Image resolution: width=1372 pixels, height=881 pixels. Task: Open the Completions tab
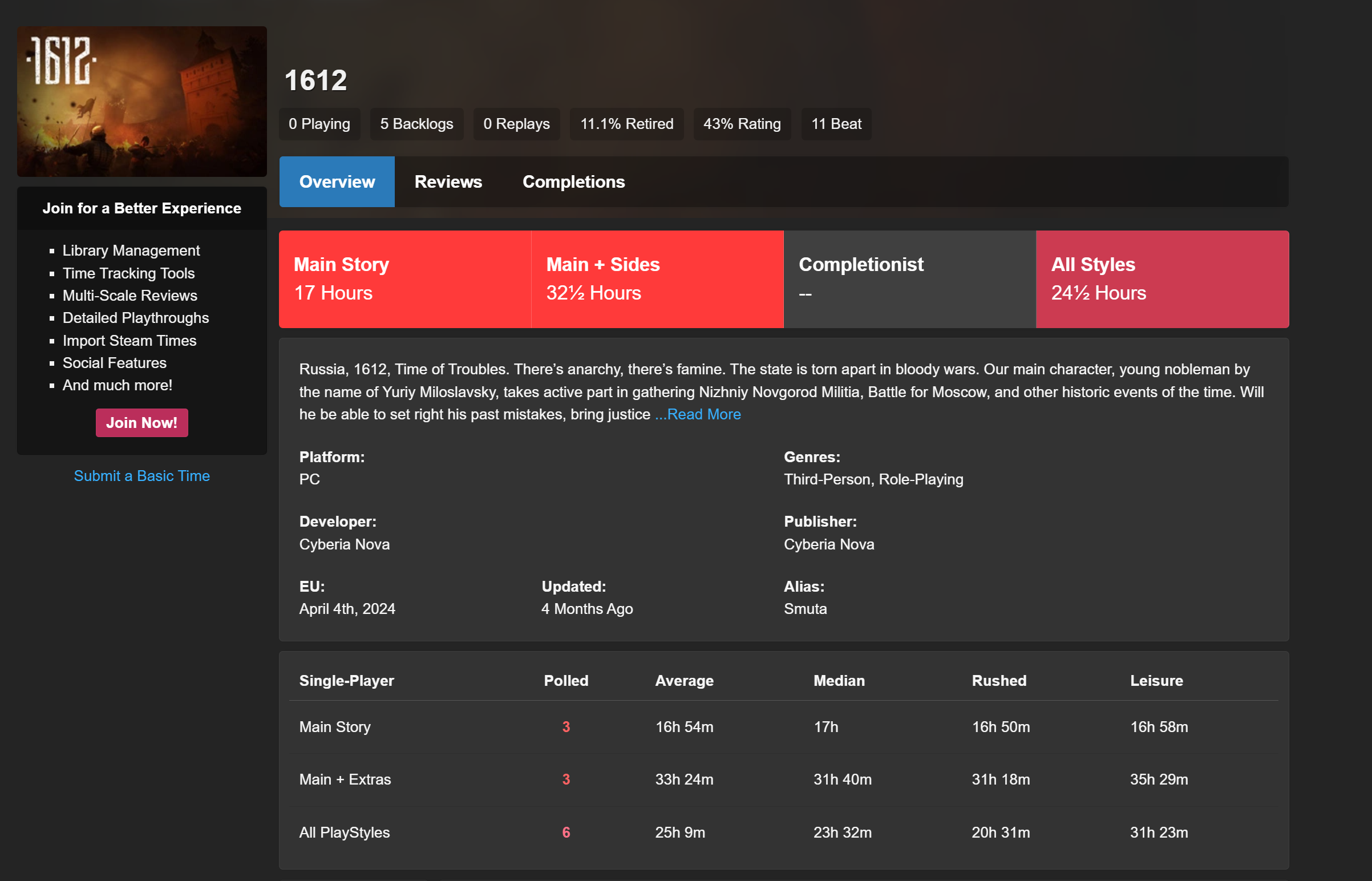pyautogui.click(x=573, y=182)
